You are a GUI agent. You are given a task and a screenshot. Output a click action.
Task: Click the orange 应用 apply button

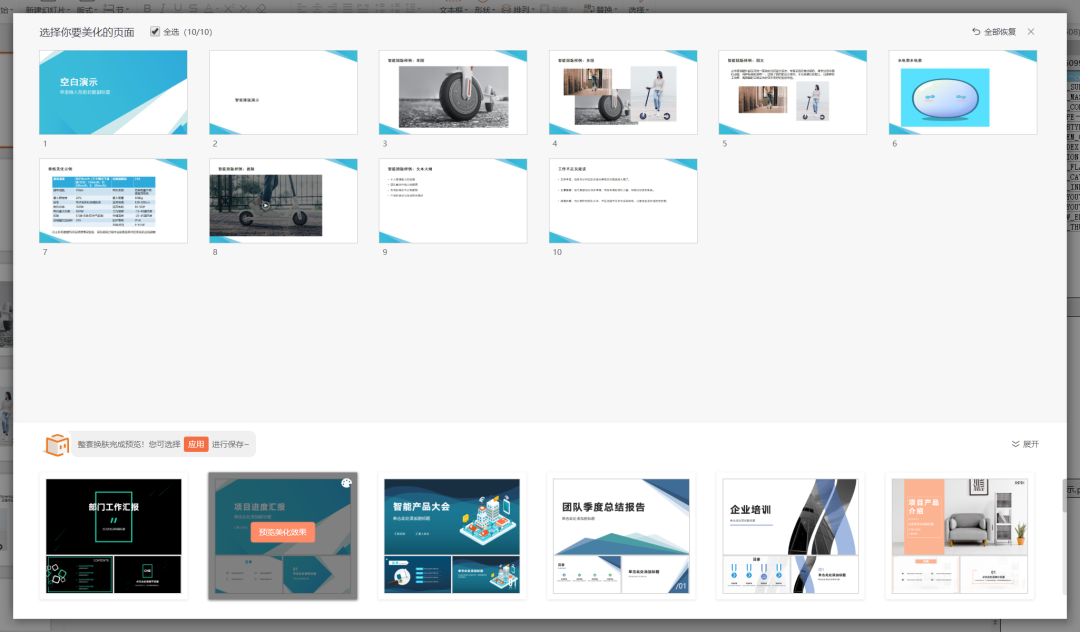pos(196,444)
